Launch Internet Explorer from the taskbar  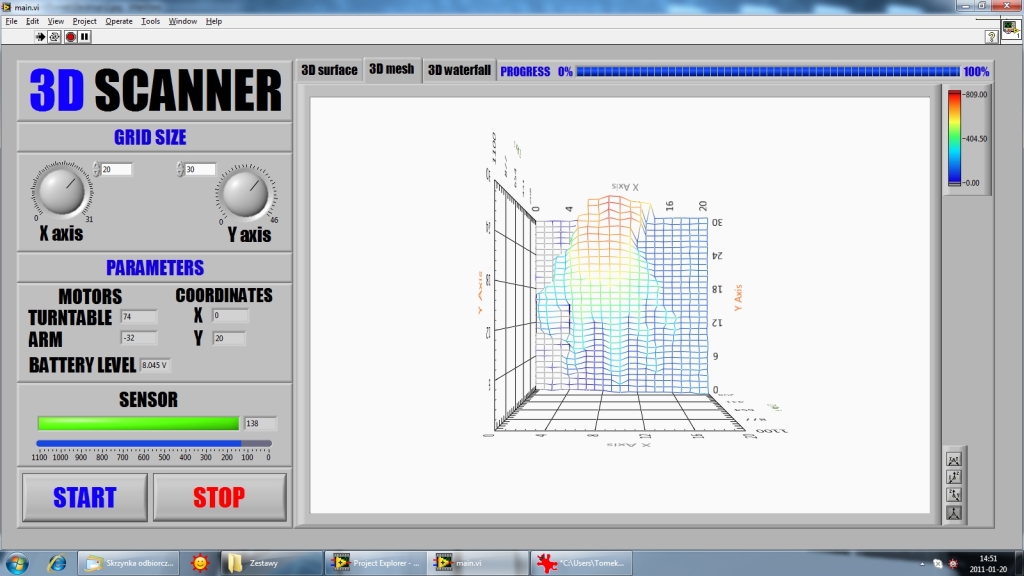[57, 562]
